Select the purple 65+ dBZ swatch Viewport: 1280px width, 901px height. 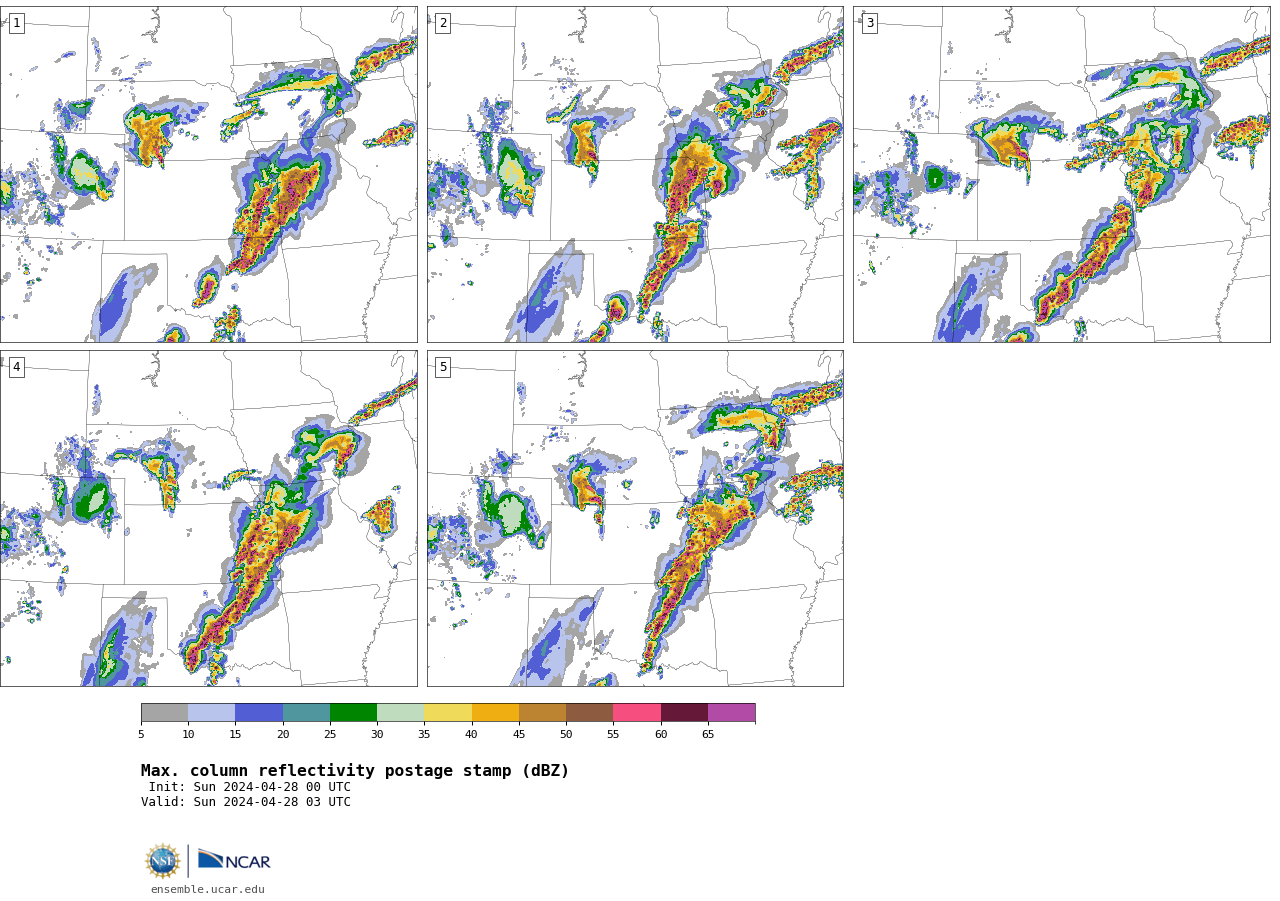tap(731, 713)
